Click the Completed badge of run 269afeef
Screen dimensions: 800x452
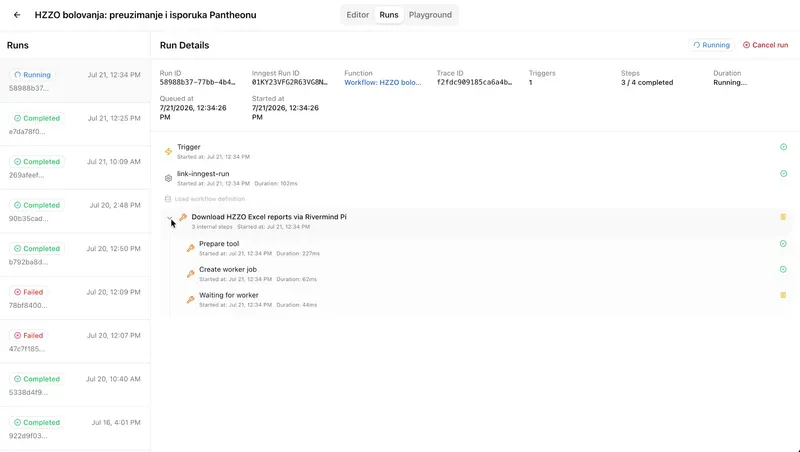click(37, 162)
